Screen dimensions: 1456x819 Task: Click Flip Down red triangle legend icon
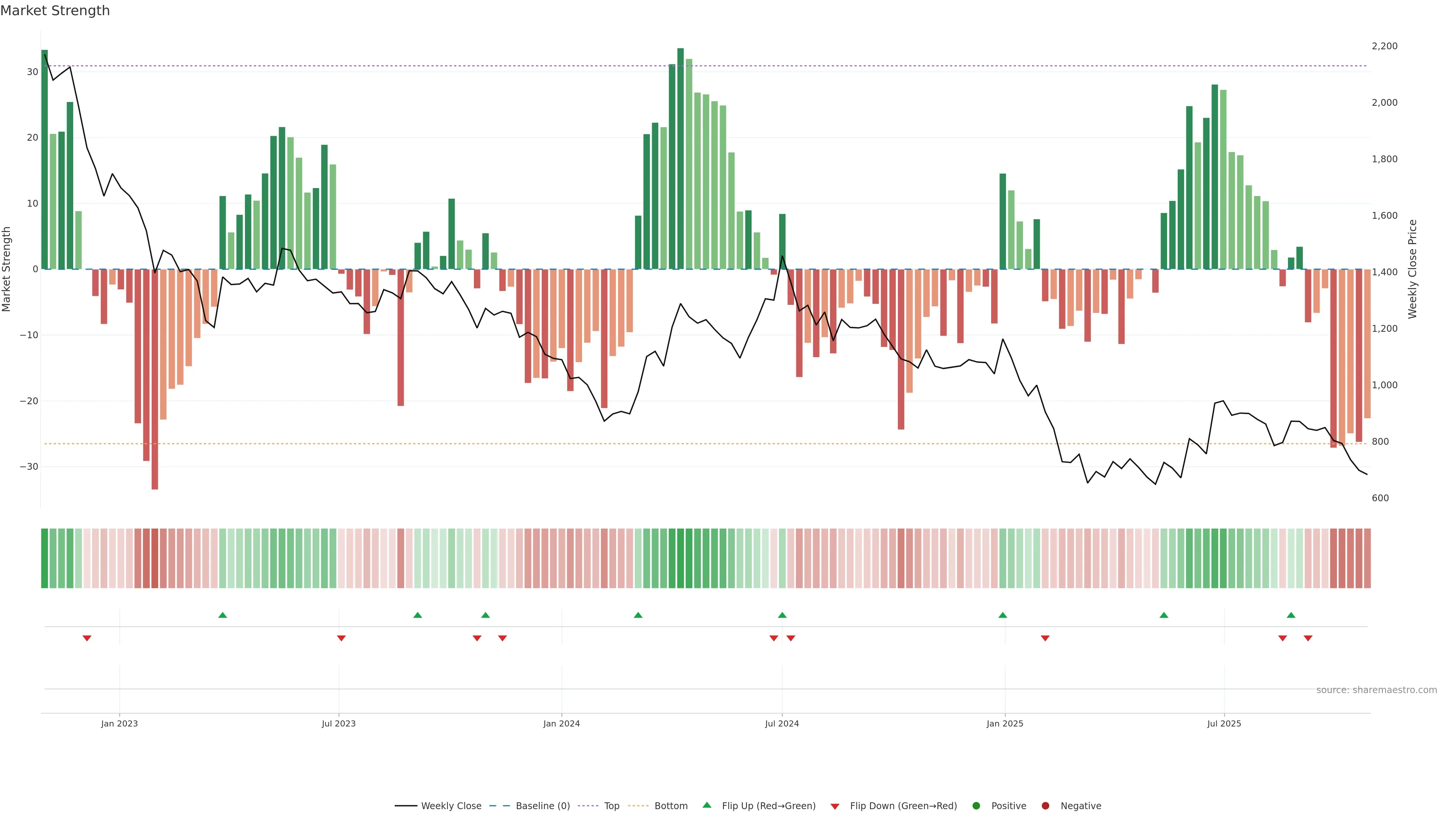click(x=835, y=806)
